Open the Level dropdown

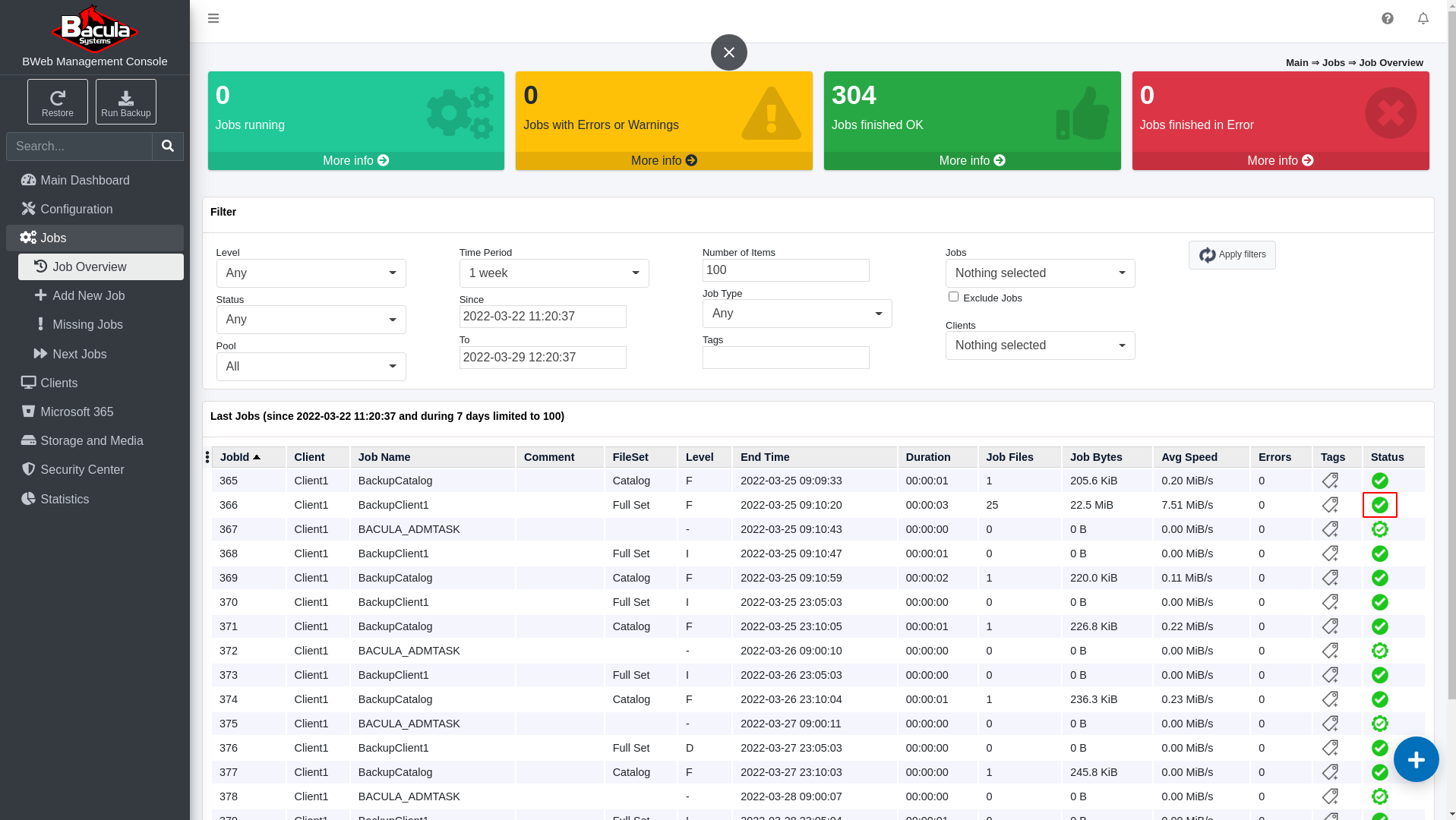coord(311,273)
